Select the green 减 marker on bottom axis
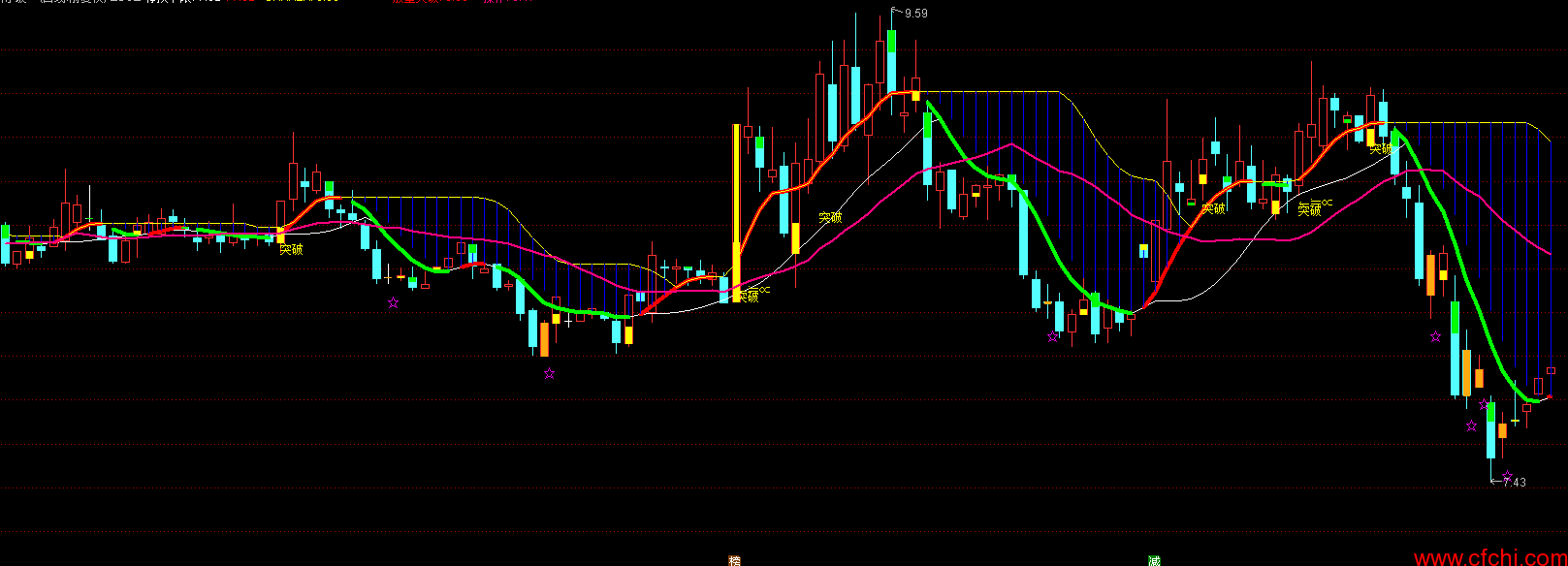Viewport: 1568px width, 566px height. pos(1154,560)
